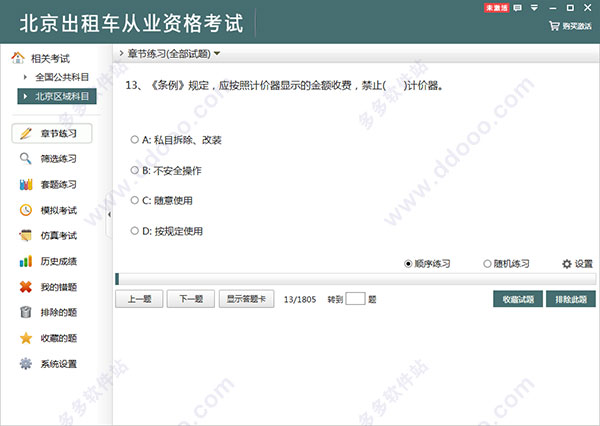
Task: Click the feedback chat bubble icon in title bar
Action: point(517,8)
